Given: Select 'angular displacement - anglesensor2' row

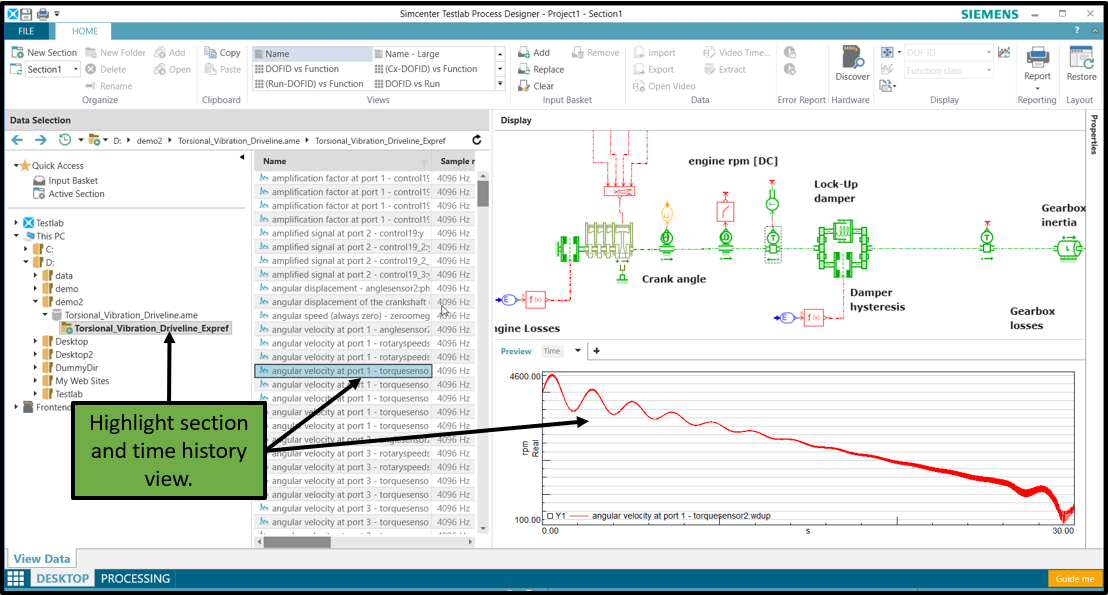Looking at the screenshot, I should pos(343,288).
